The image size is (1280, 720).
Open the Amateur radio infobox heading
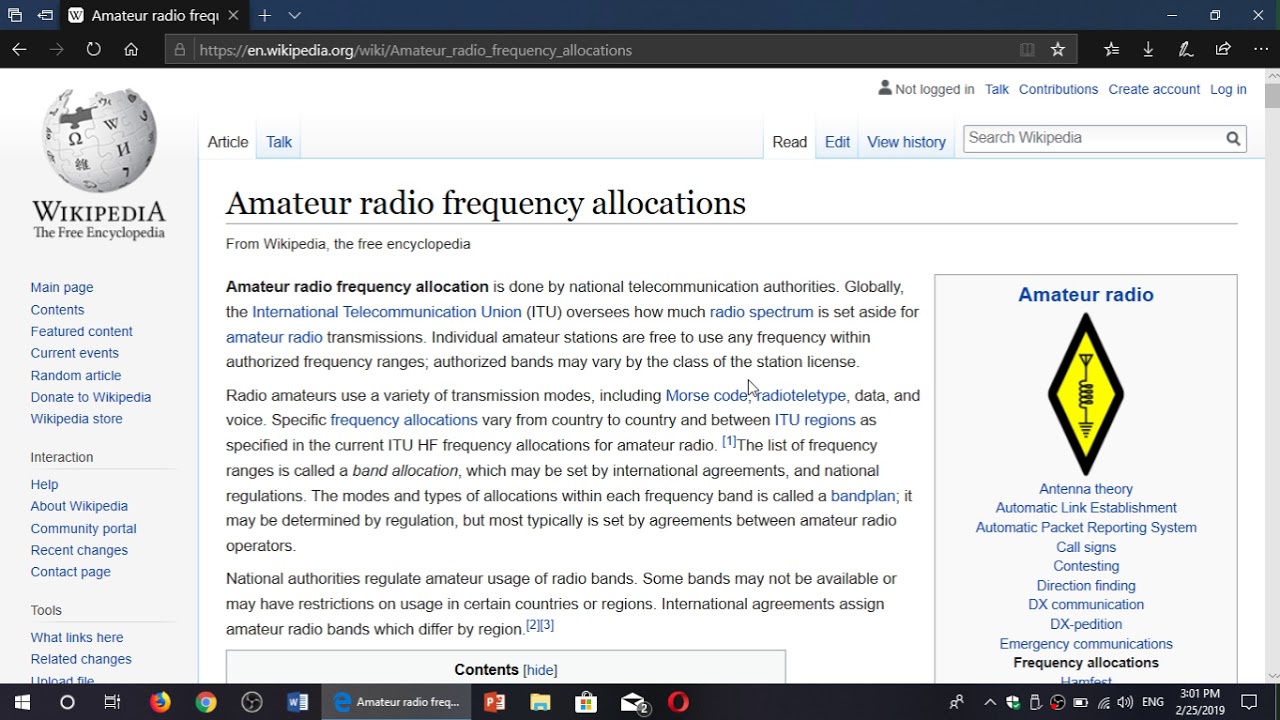point(1086,295)
